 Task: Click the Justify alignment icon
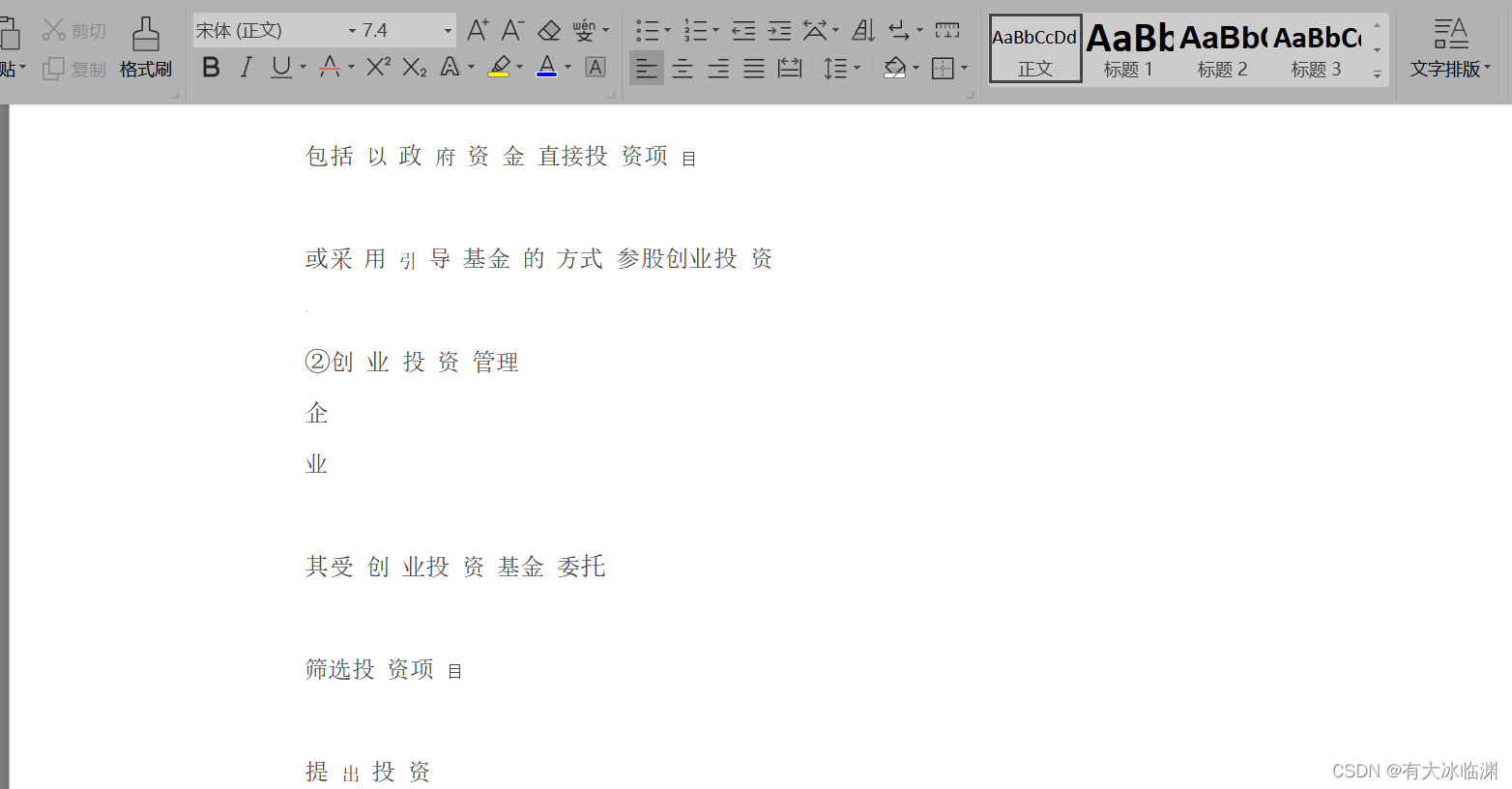click(x=754, y=68)
